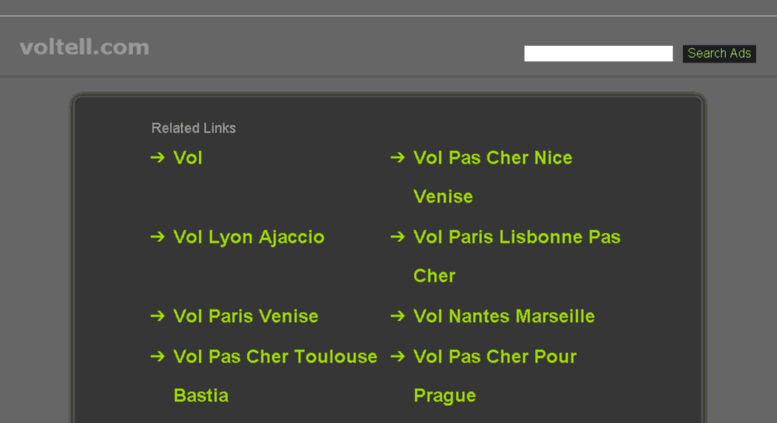Click the arrow icon beside Vol Lyon Ajaccio
The height and width of the screenshot is (423, 777).
tap(157, 237)
